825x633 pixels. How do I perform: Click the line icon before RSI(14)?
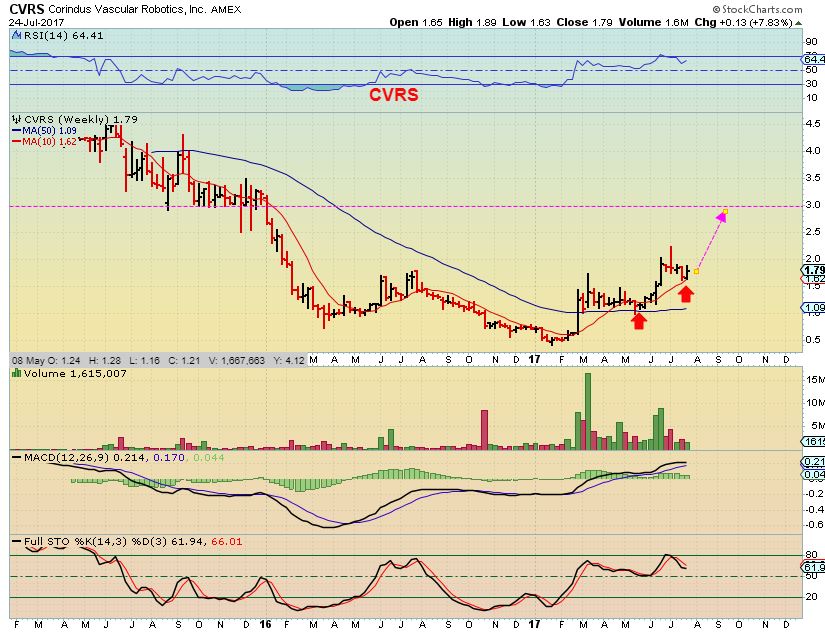[16, 35]
